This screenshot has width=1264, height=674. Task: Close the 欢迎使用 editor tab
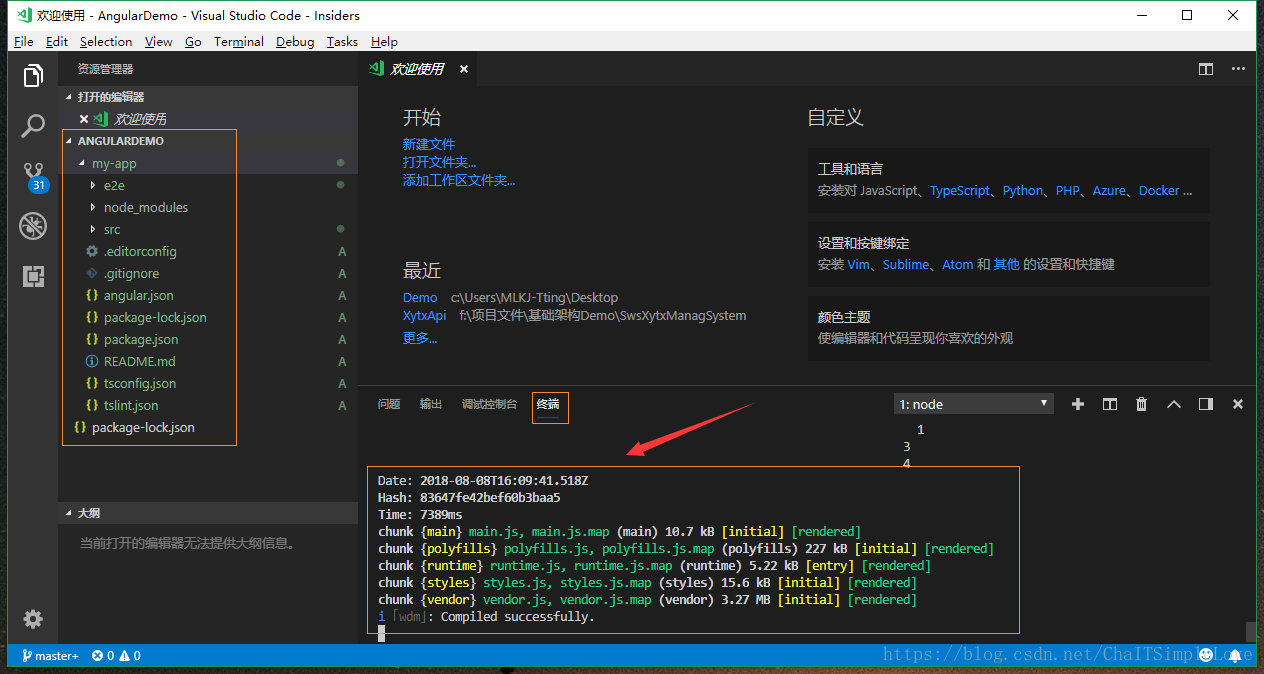tap(464, 69)
